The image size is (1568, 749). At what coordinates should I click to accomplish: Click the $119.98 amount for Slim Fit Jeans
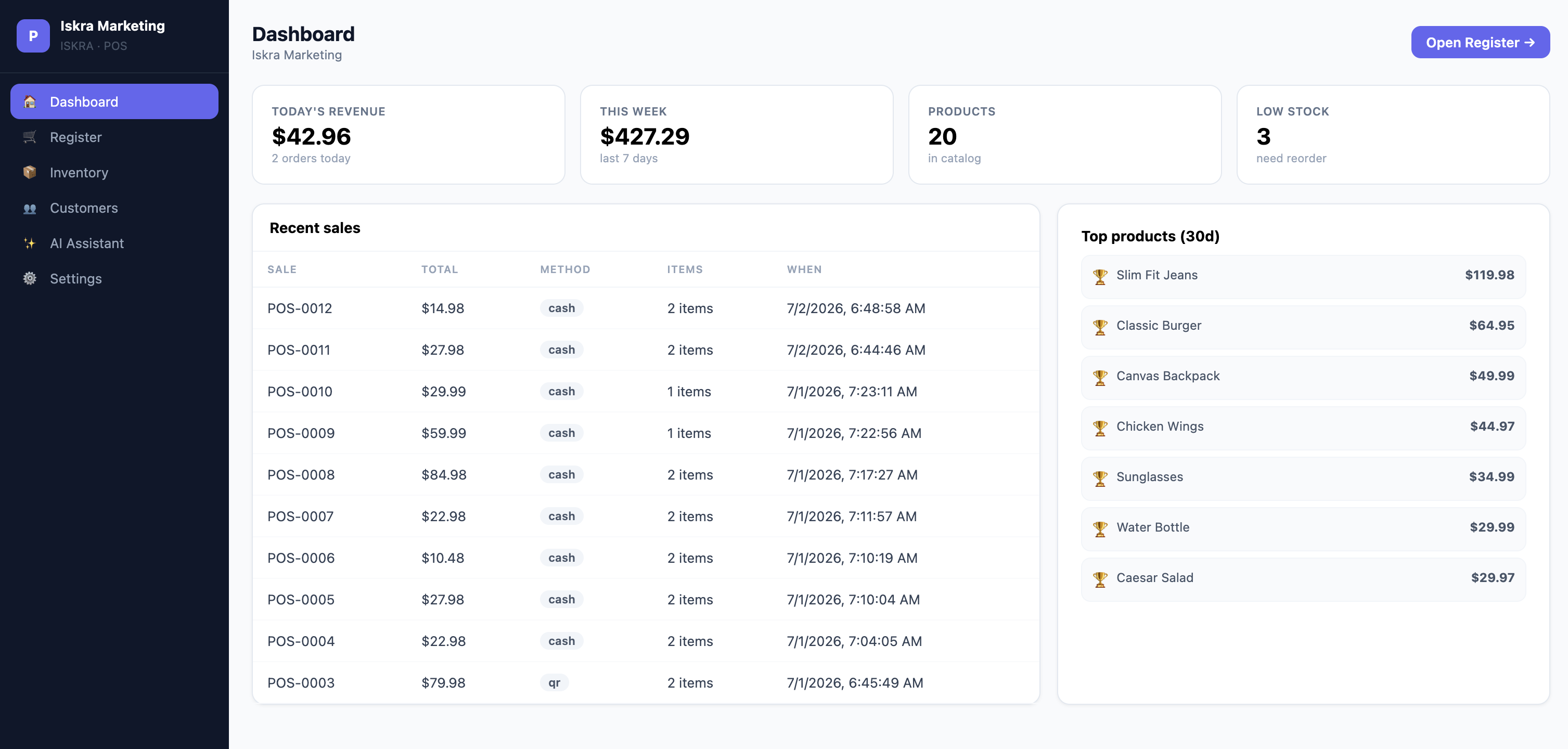1489,275
